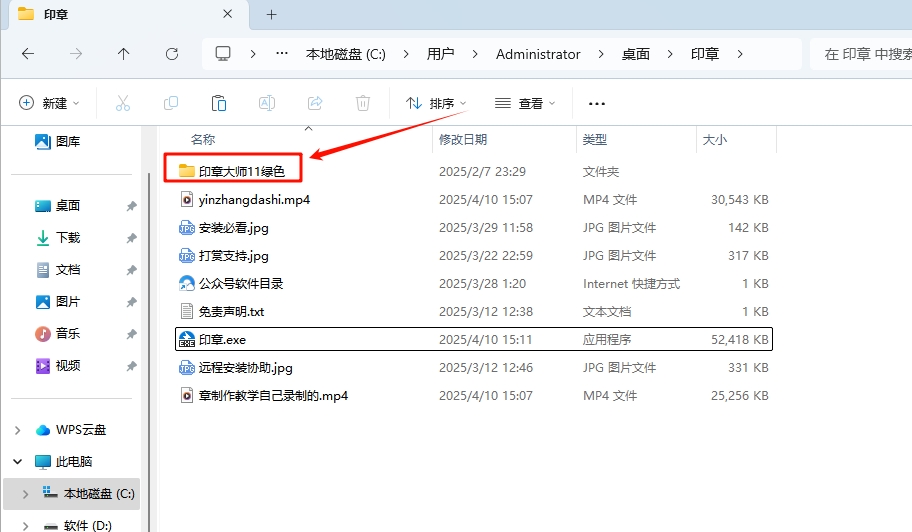This screenshot has width=912, height=532.
Task: Navigate to 桌面 breadcrumb
Action: (x=636, y=54)
